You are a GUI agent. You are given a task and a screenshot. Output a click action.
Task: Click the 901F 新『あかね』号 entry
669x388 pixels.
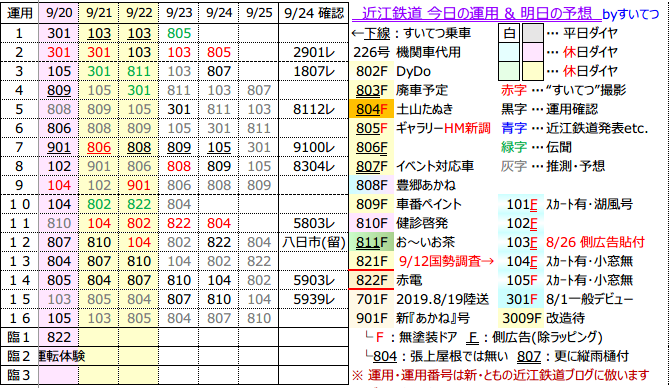tap(413, 318)
